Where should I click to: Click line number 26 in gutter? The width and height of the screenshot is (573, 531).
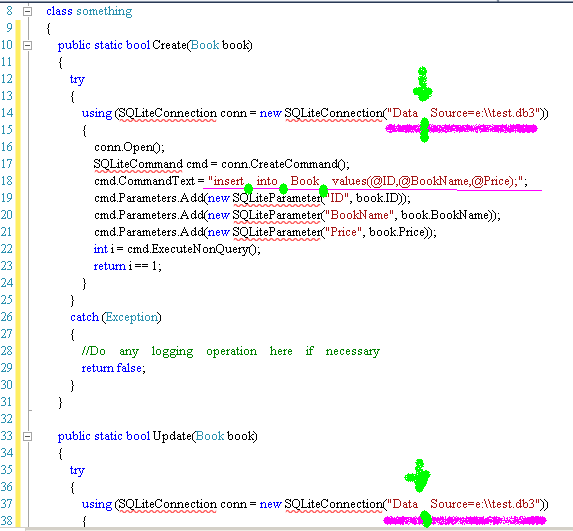[x=7, y=317]
